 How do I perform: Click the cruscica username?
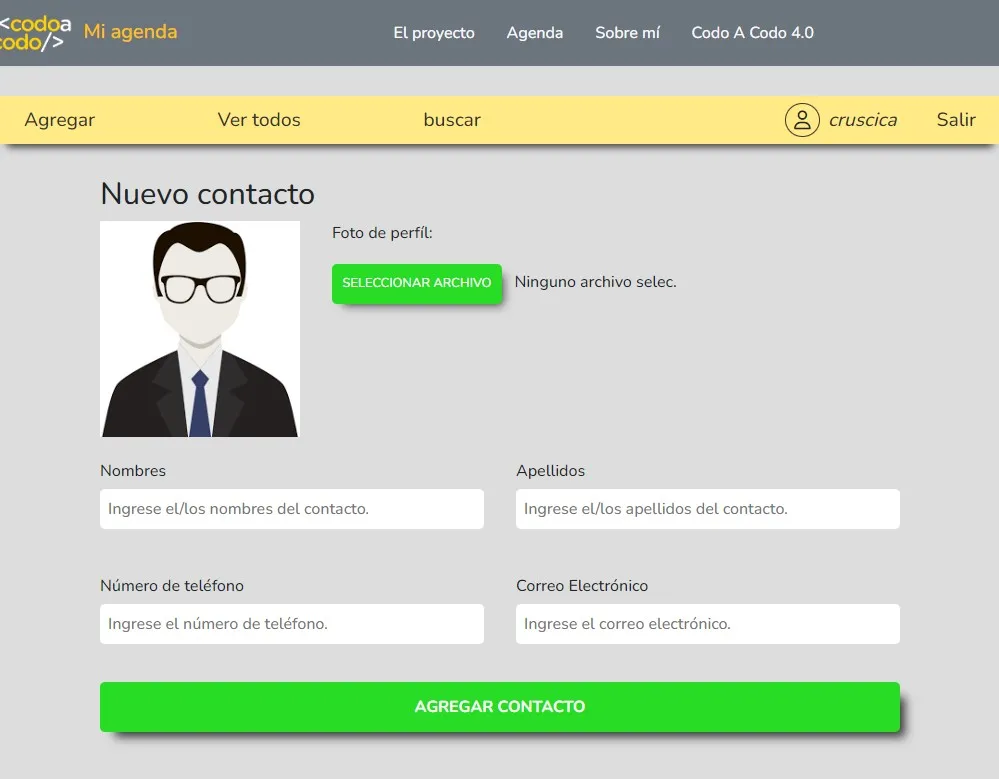coord(862,120)
